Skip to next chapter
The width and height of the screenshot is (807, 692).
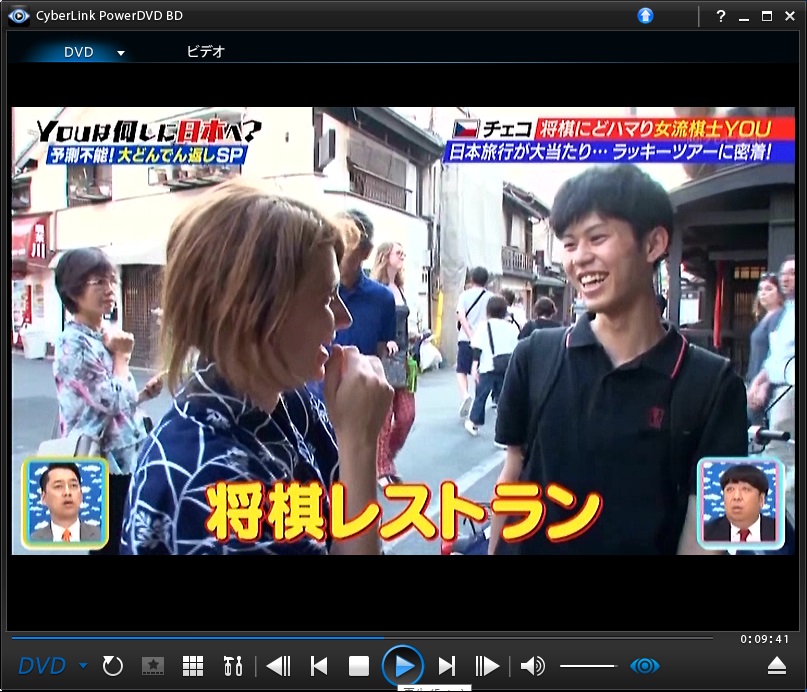point(447,666)
